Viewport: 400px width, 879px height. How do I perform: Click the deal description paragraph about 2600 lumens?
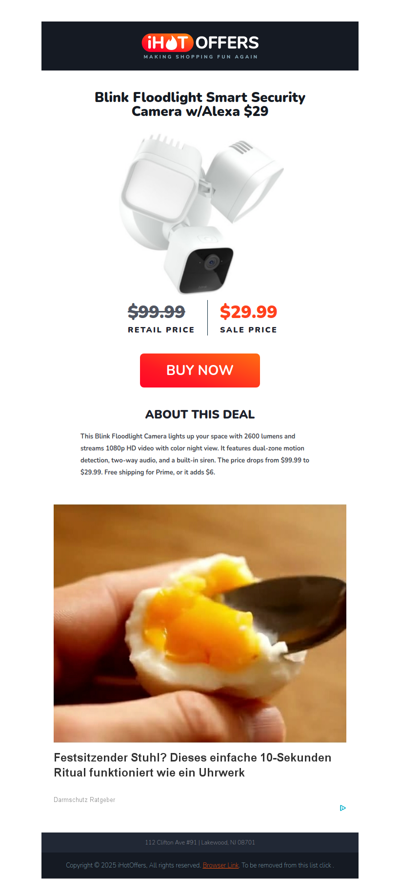coord(195,454)
